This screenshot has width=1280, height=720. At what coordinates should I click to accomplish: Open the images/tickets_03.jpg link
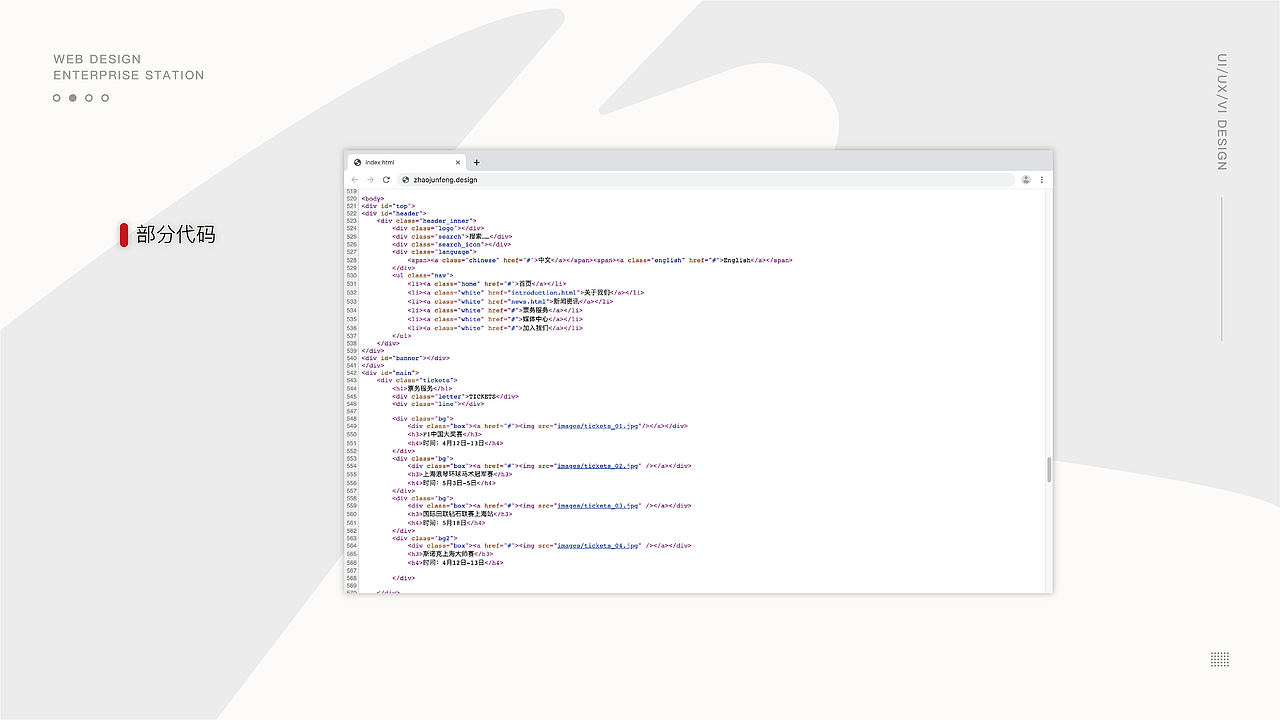coord(597,506)
